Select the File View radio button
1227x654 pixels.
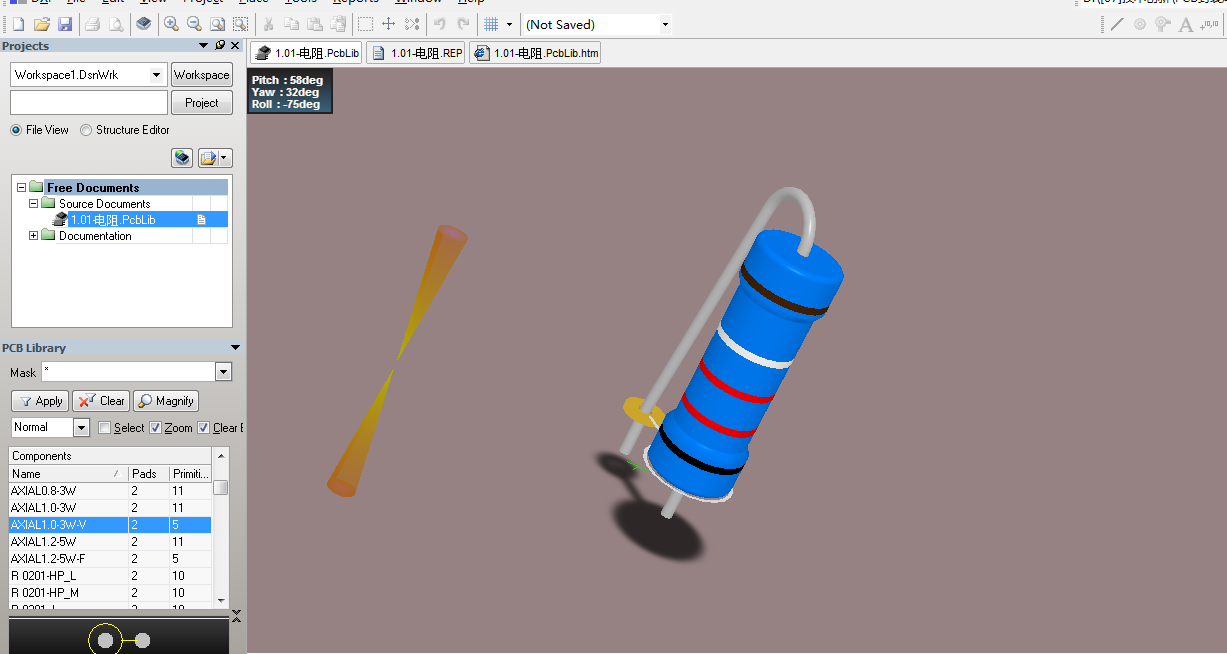point(16,130)
